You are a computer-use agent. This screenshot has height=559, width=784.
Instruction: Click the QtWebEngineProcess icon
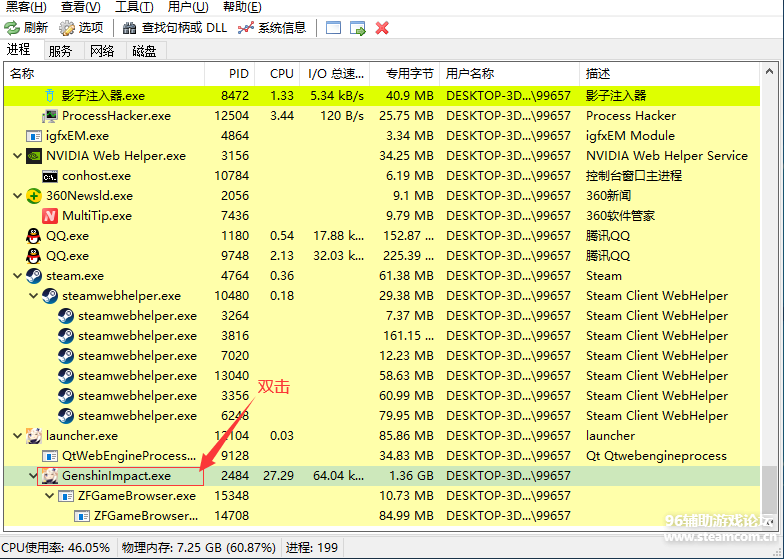[x=50, y=456]
